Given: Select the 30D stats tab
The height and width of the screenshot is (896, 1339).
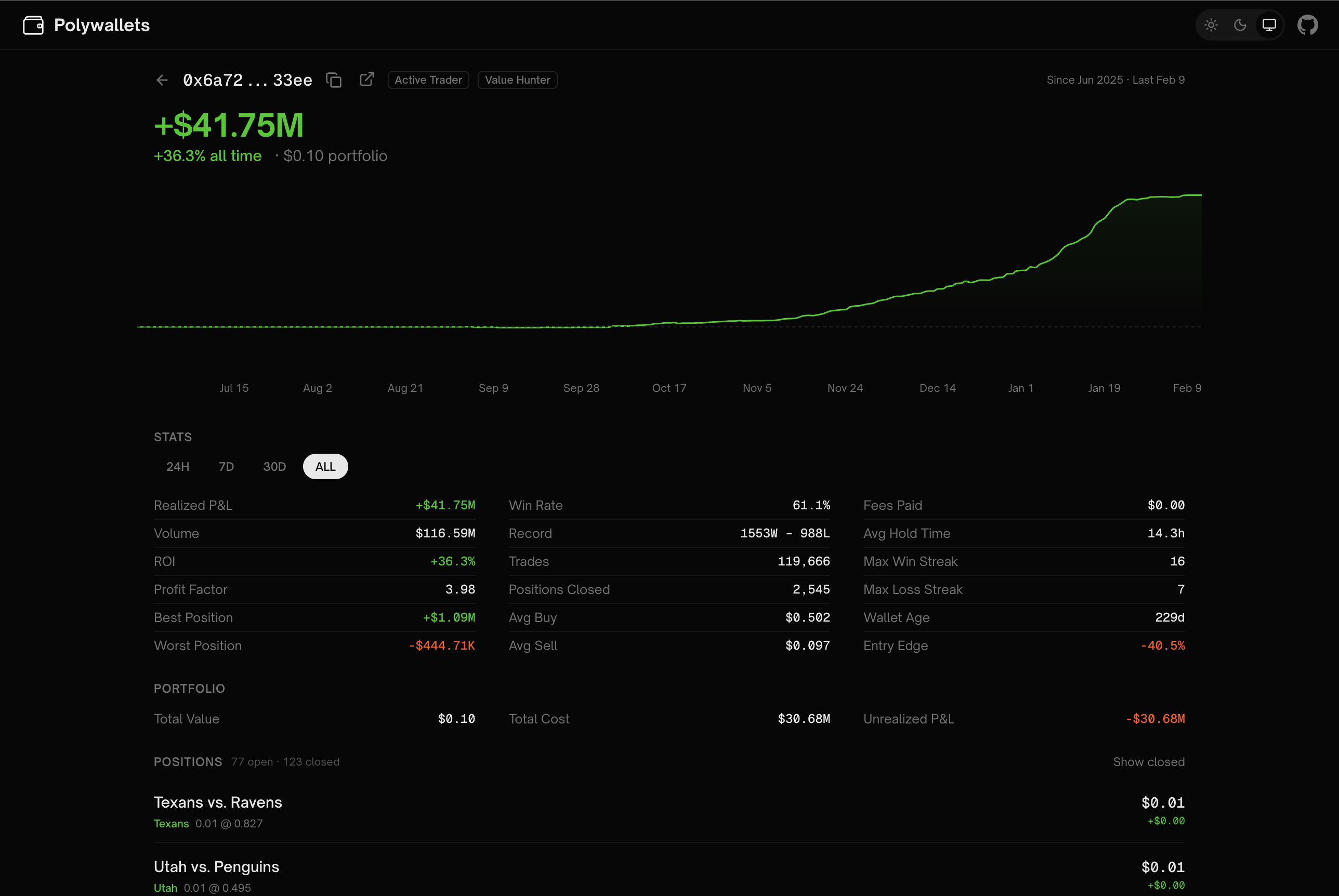Looking at the screenshot, I should [274, 466].
